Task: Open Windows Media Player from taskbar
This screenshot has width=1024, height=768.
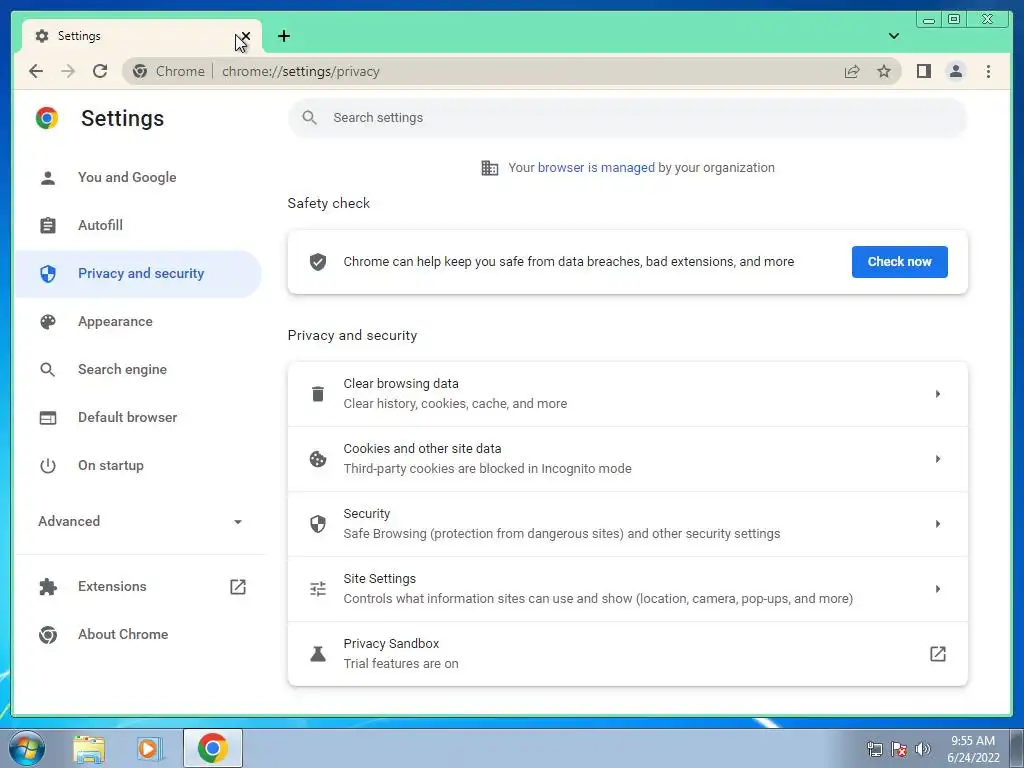Action: click(150, 748)
